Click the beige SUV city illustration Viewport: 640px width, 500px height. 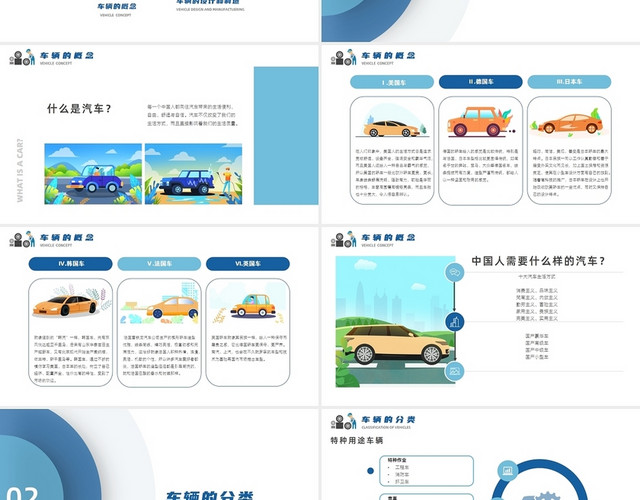(x=395, y=322)
